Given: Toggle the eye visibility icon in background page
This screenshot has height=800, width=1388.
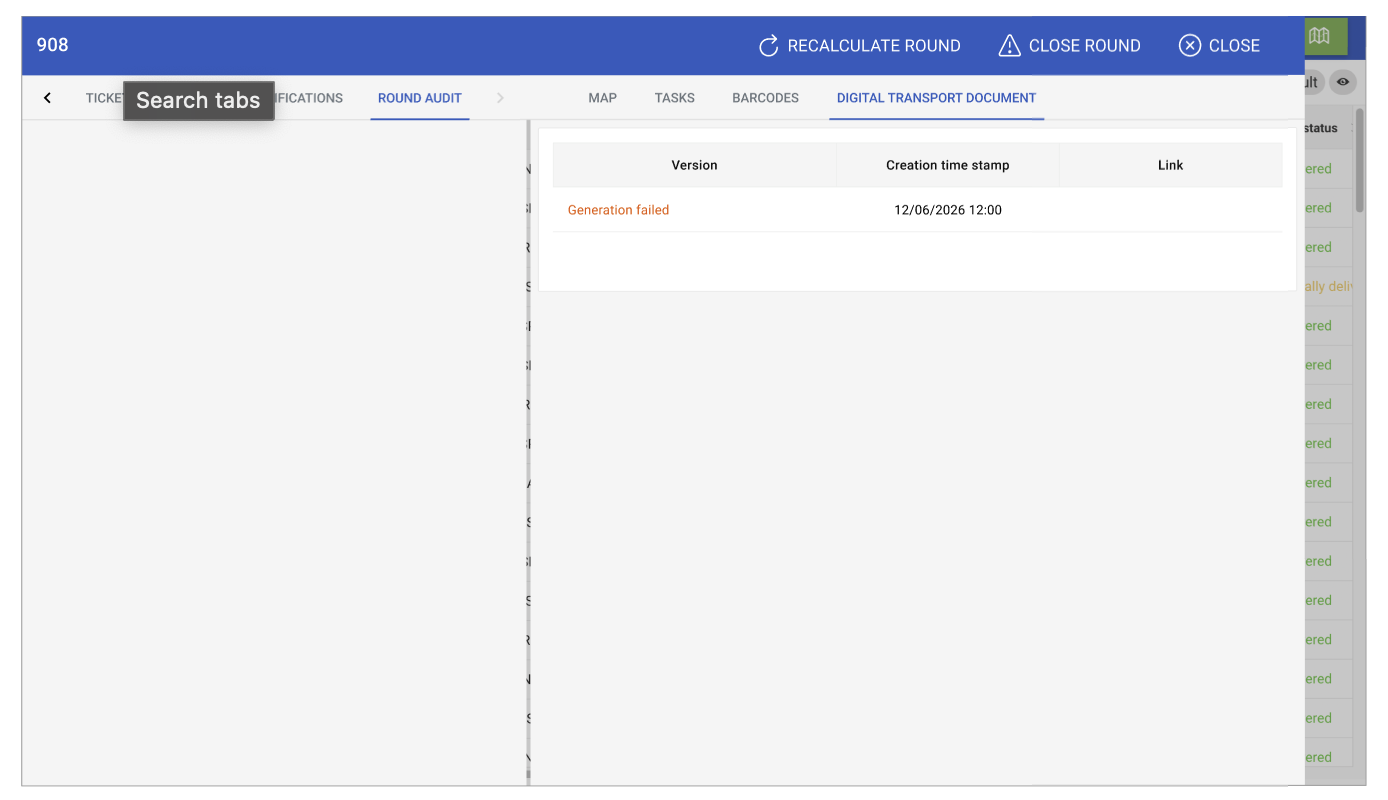Looking at the screenshot, I should [x=1343, y=82].
